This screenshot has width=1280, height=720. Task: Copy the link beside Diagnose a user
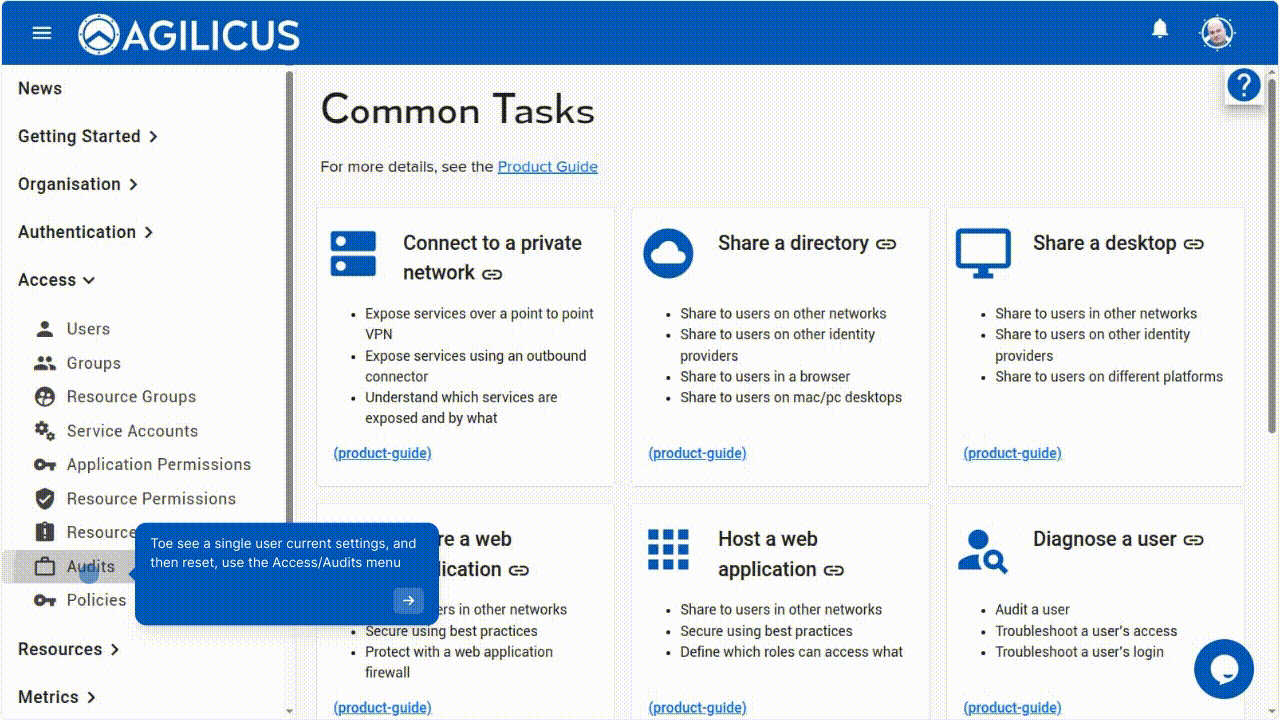[x=1194, y=540]
